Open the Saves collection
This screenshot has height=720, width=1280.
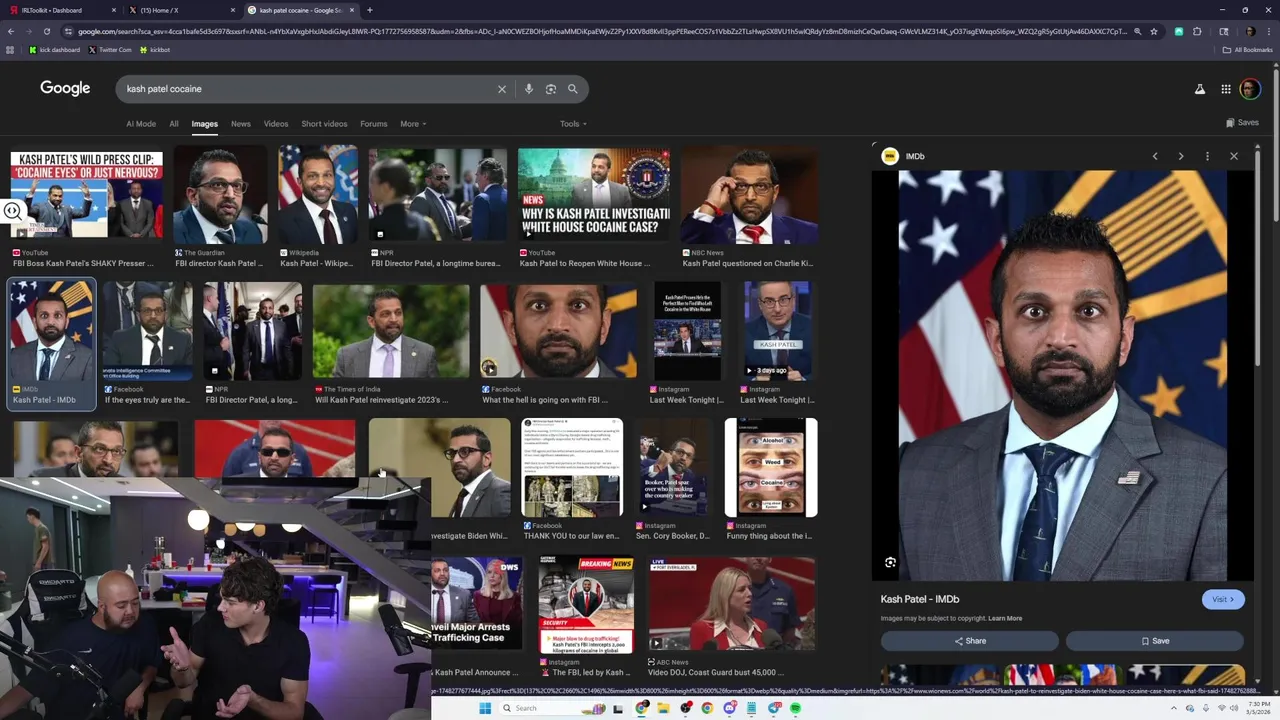(1242, 123)
